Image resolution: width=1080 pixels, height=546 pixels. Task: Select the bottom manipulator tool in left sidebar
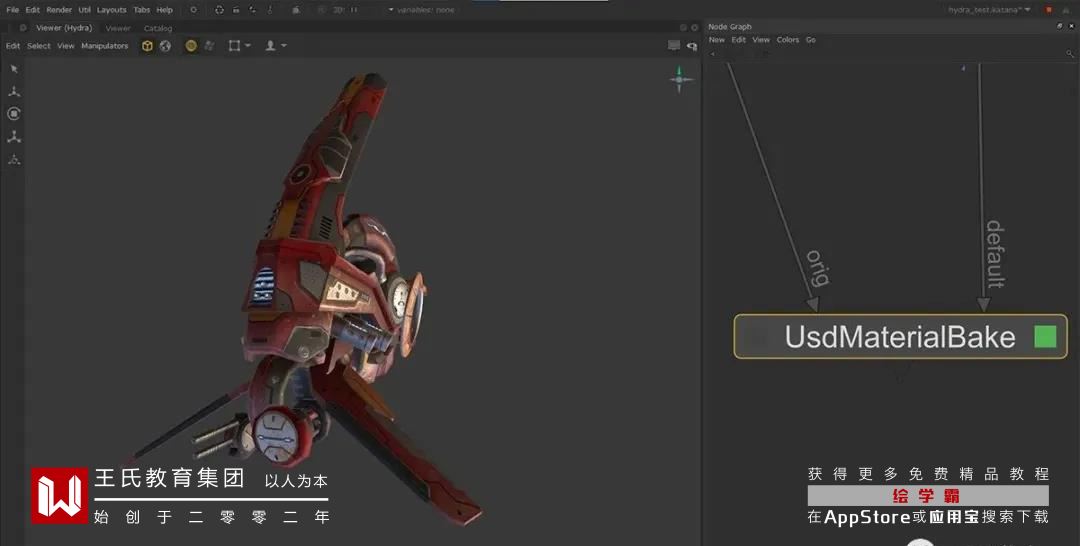pyautogui.click(x=14, y=160)
